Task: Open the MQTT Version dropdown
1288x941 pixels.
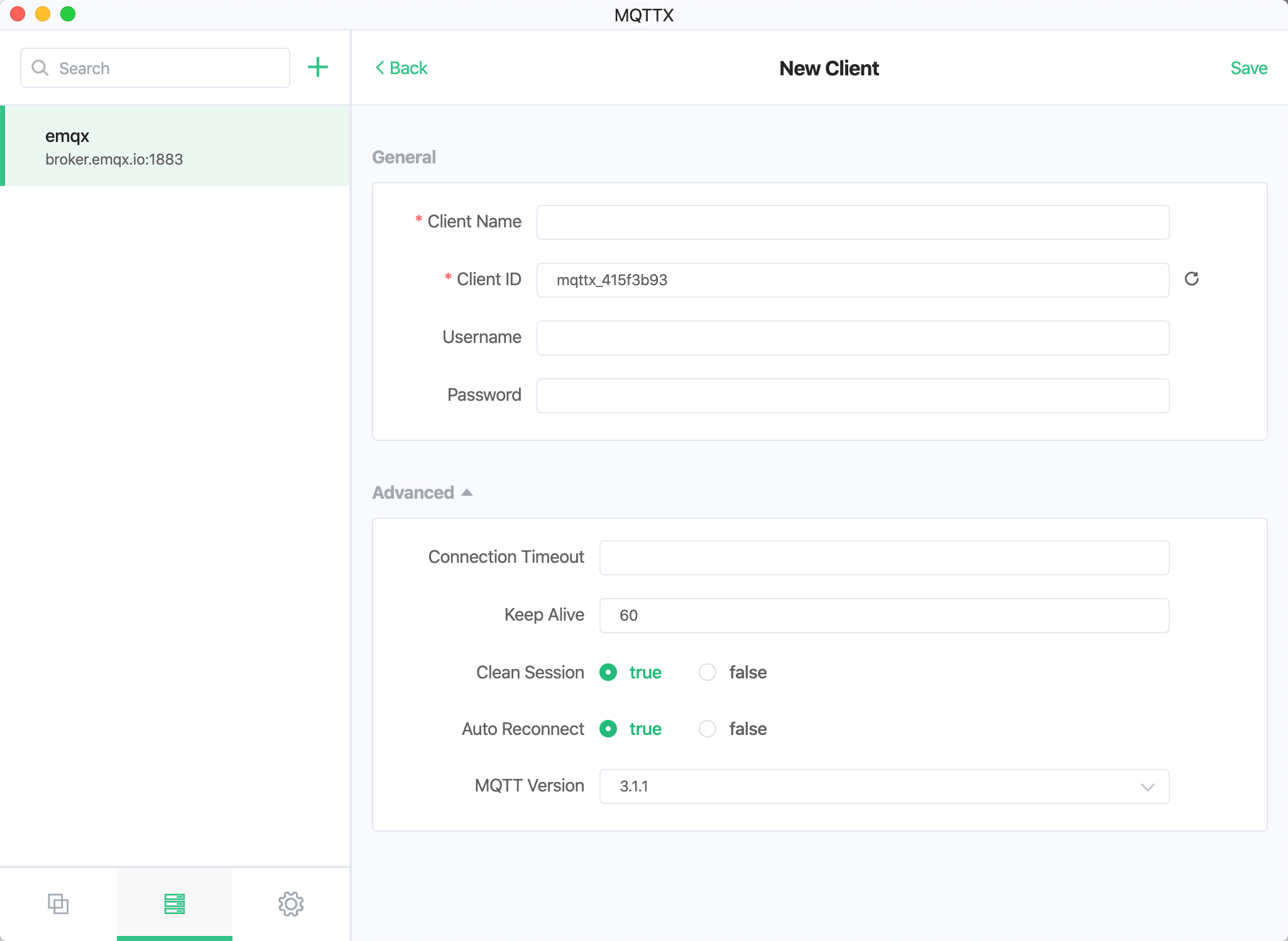Action: [x=883, y=786]
